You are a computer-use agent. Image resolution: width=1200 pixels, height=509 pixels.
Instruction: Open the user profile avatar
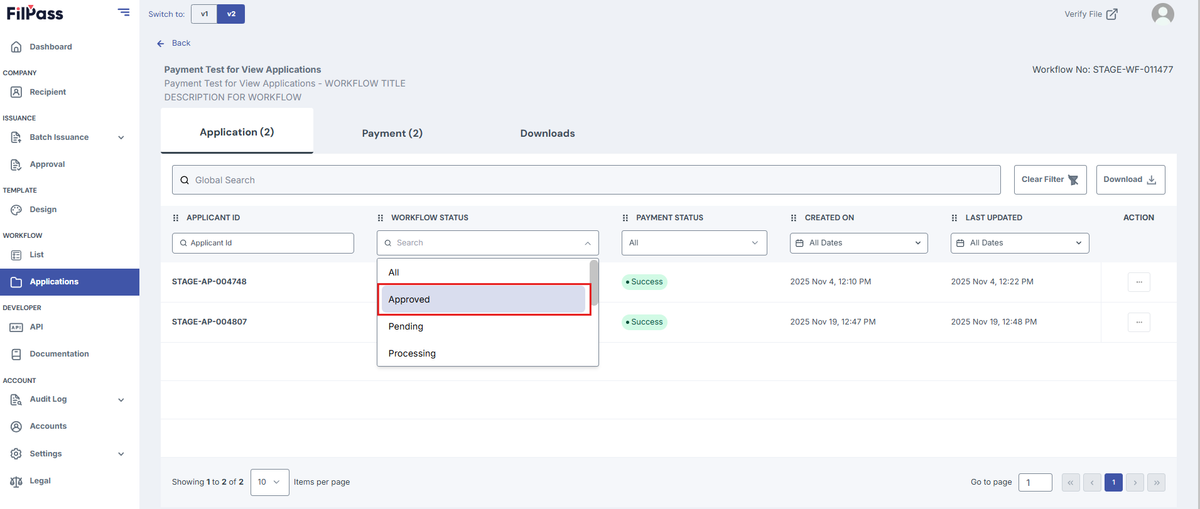(x=1163, y=14)
